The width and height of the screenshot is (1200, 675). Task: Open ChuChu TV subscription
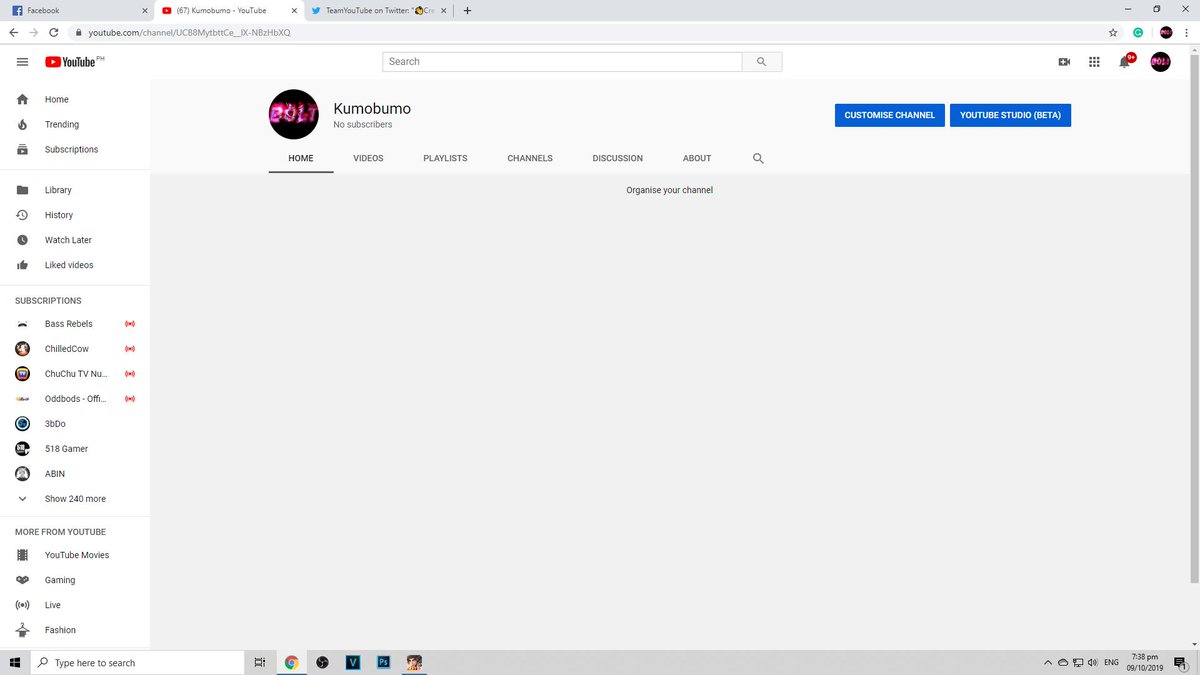(x=75, y=374)
